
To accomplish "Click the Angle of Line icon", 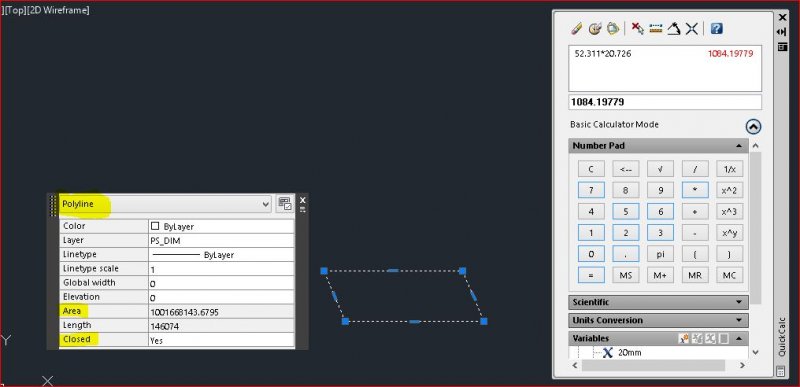I will point(673,29).
